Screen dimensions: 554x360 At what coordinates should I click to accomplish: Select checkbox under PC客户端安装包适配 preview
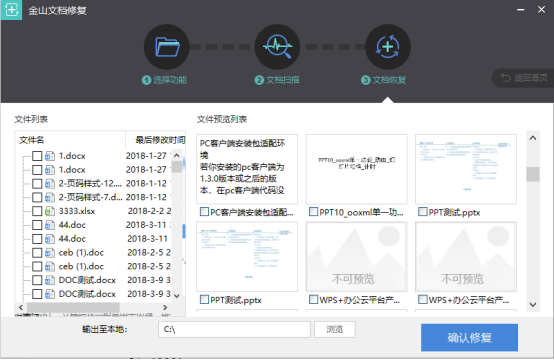[204, 212]
